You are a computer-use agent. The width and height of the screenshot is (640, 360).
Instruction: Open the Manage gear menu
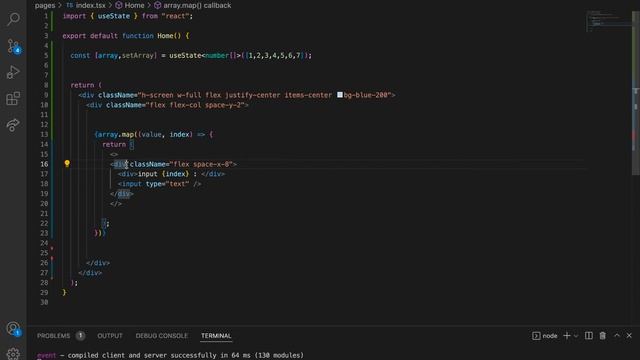(x=13, y=353)
